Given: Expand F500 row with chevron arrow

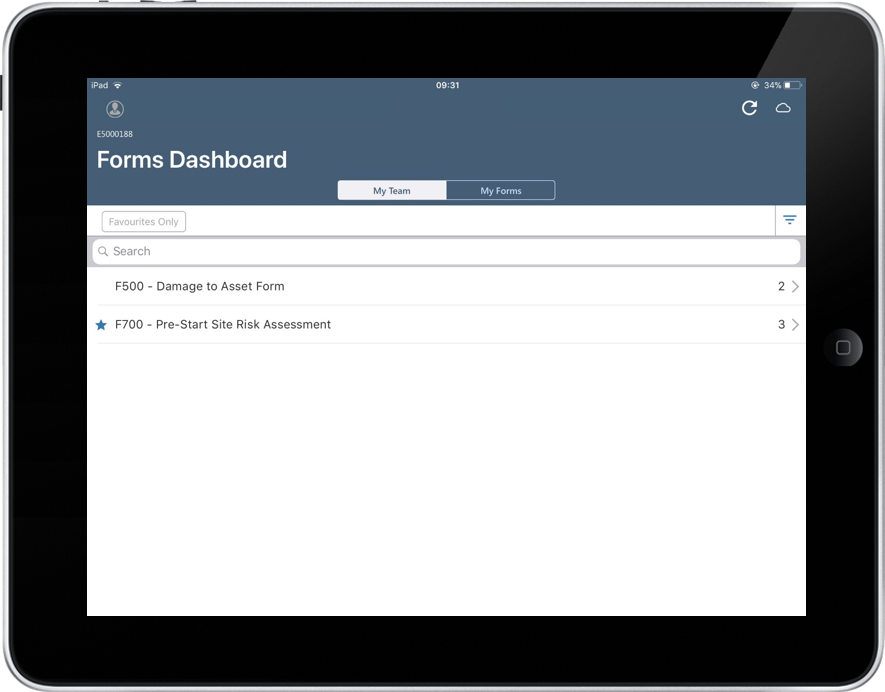Looking at the screenshot, I should click(795, 287).
